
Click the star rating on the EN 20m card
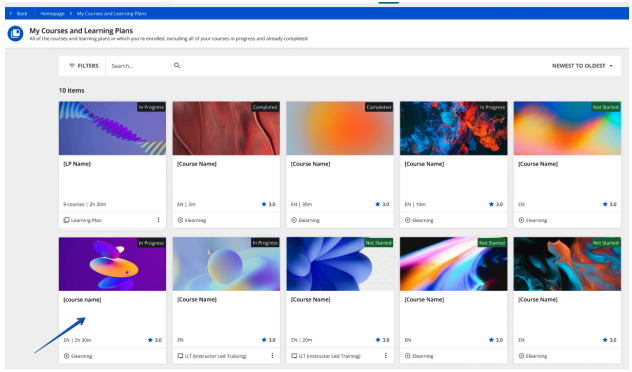coord(382,340)
